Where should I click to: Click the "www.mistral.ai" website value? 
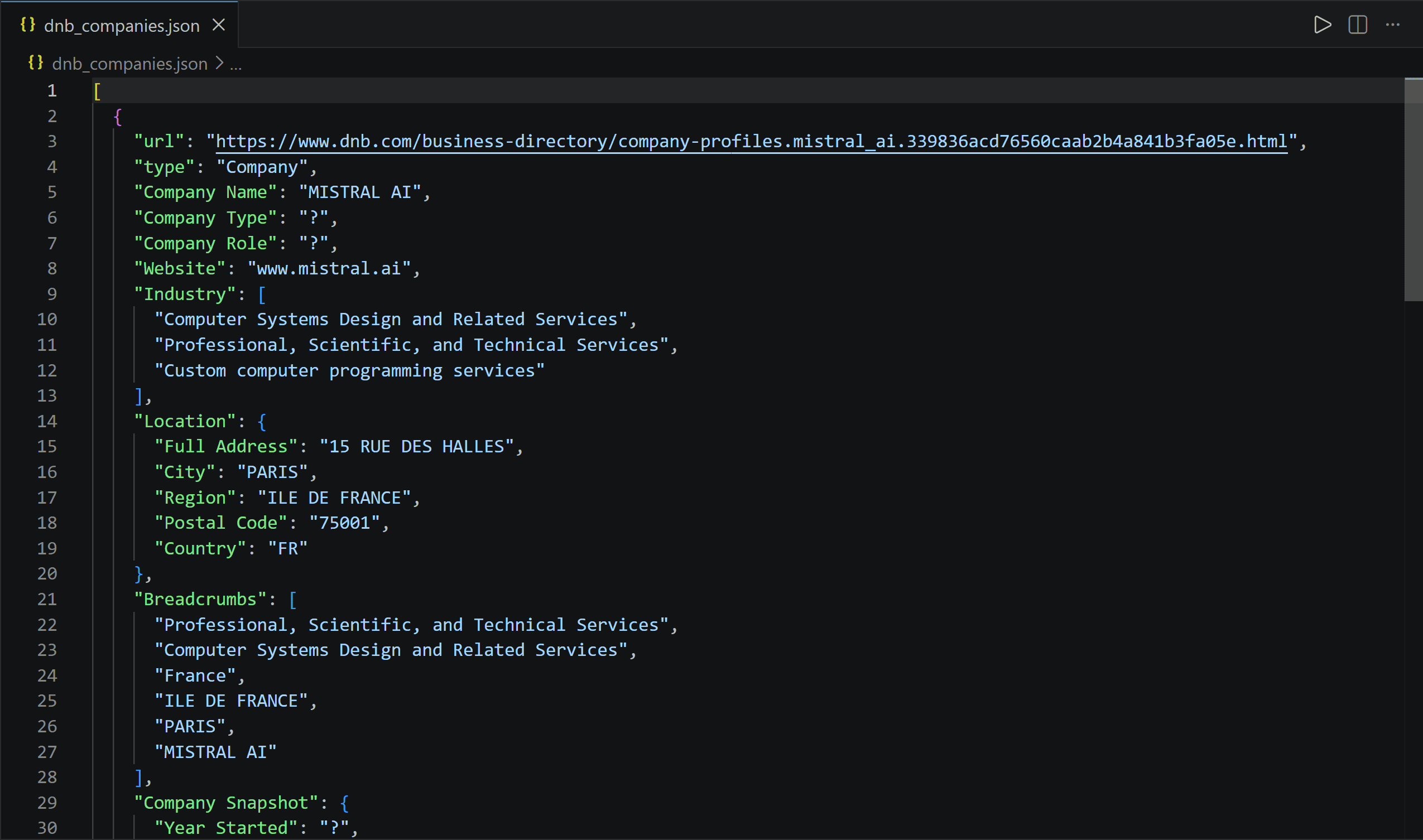point(329,268)
